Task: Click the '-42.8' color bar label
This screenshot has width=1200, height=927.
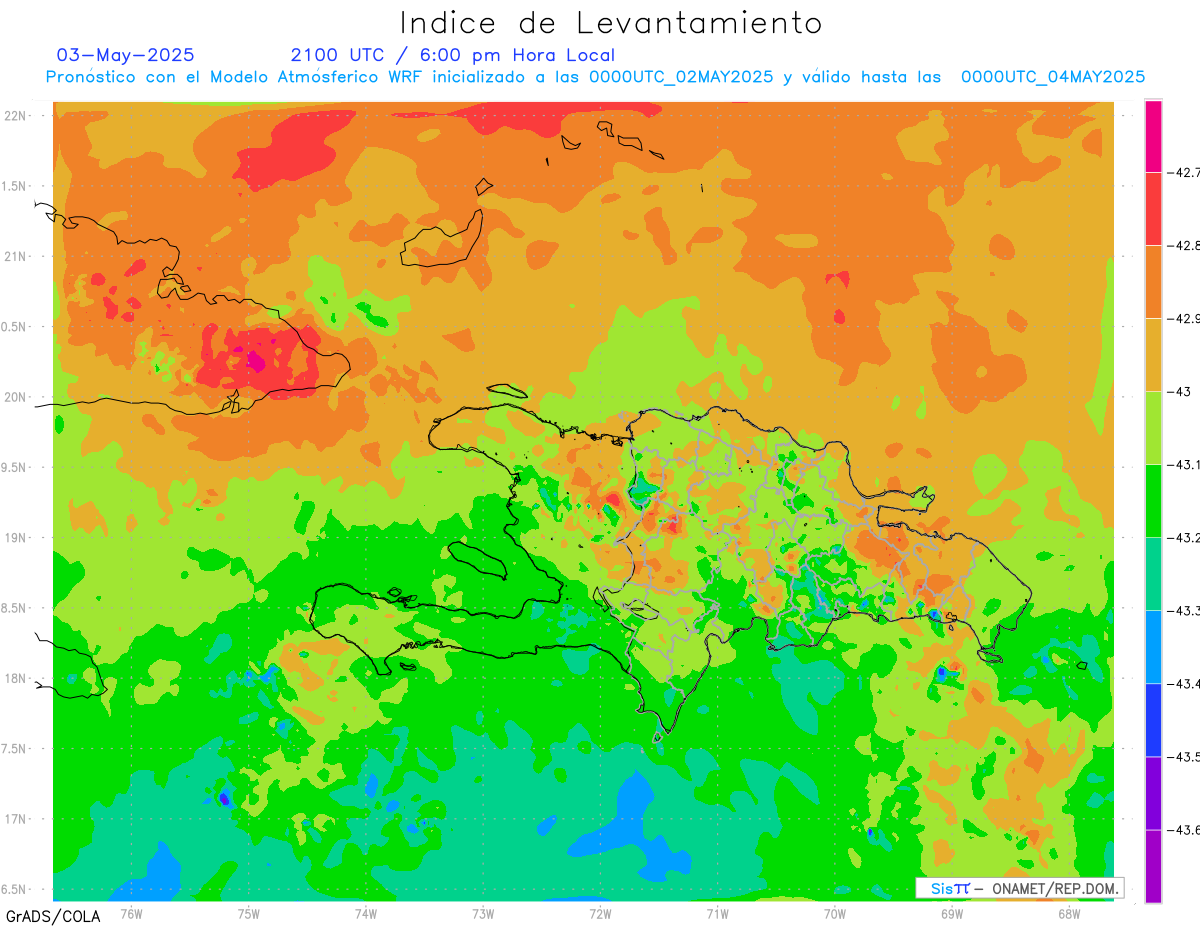Action: 1186,245
